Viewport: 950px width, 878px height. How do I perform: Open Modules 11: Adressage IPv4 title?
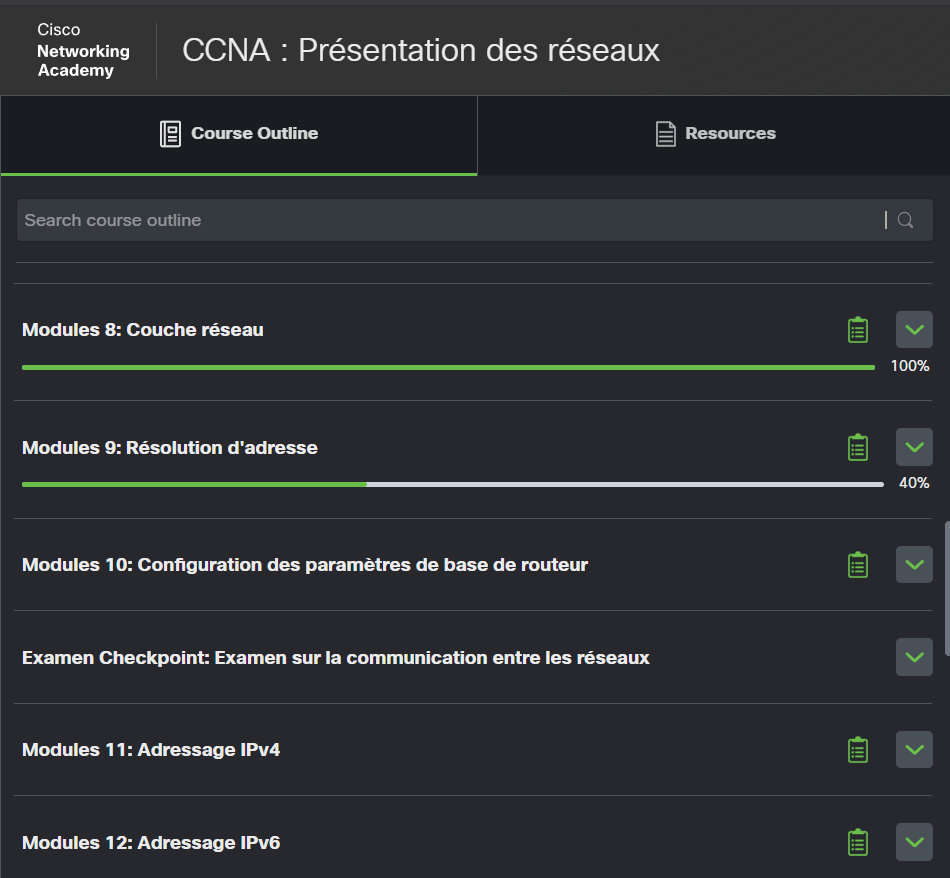point(151,750)
